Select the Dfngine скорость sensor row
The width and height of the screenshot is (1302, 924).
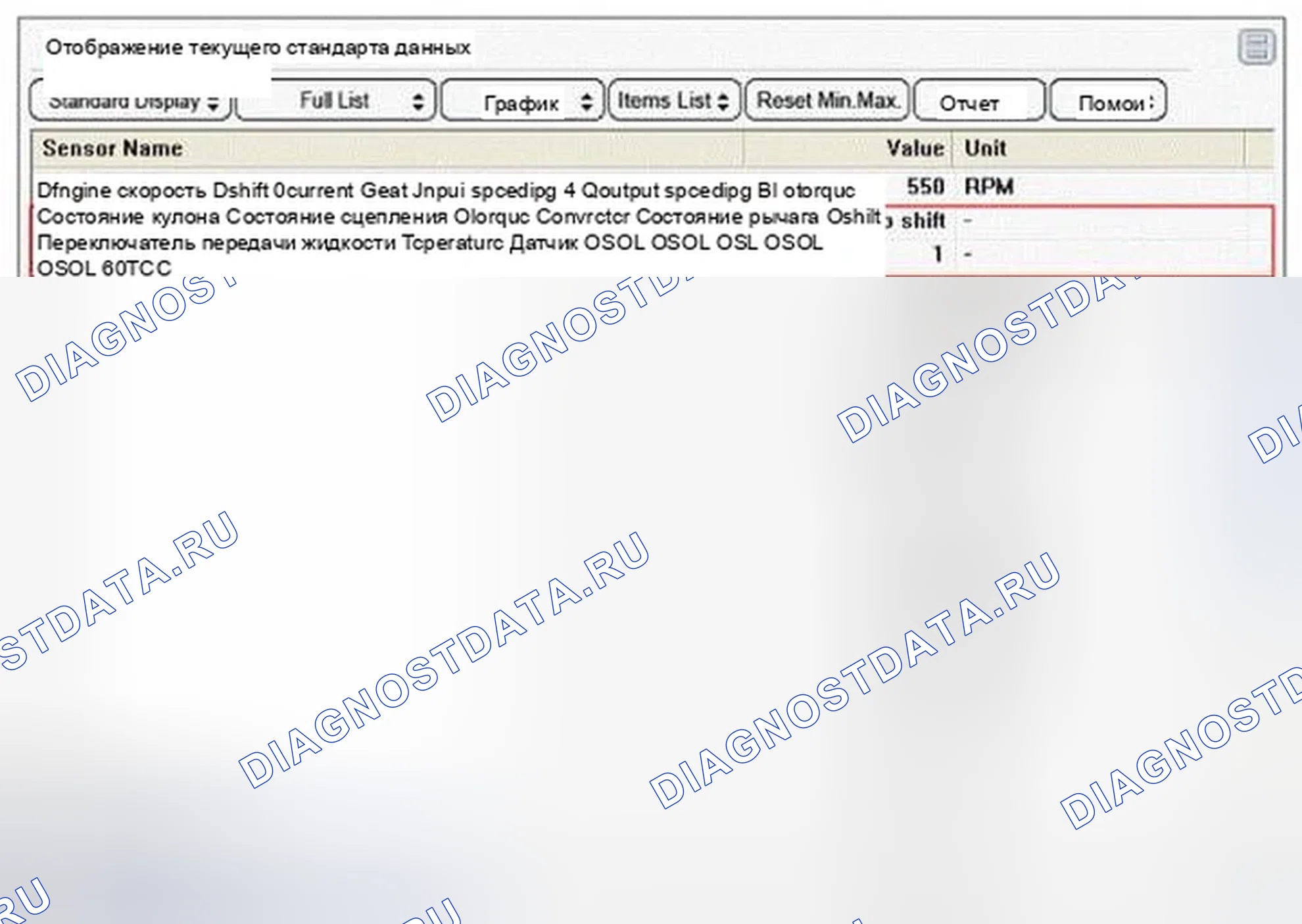click(446, 191)
